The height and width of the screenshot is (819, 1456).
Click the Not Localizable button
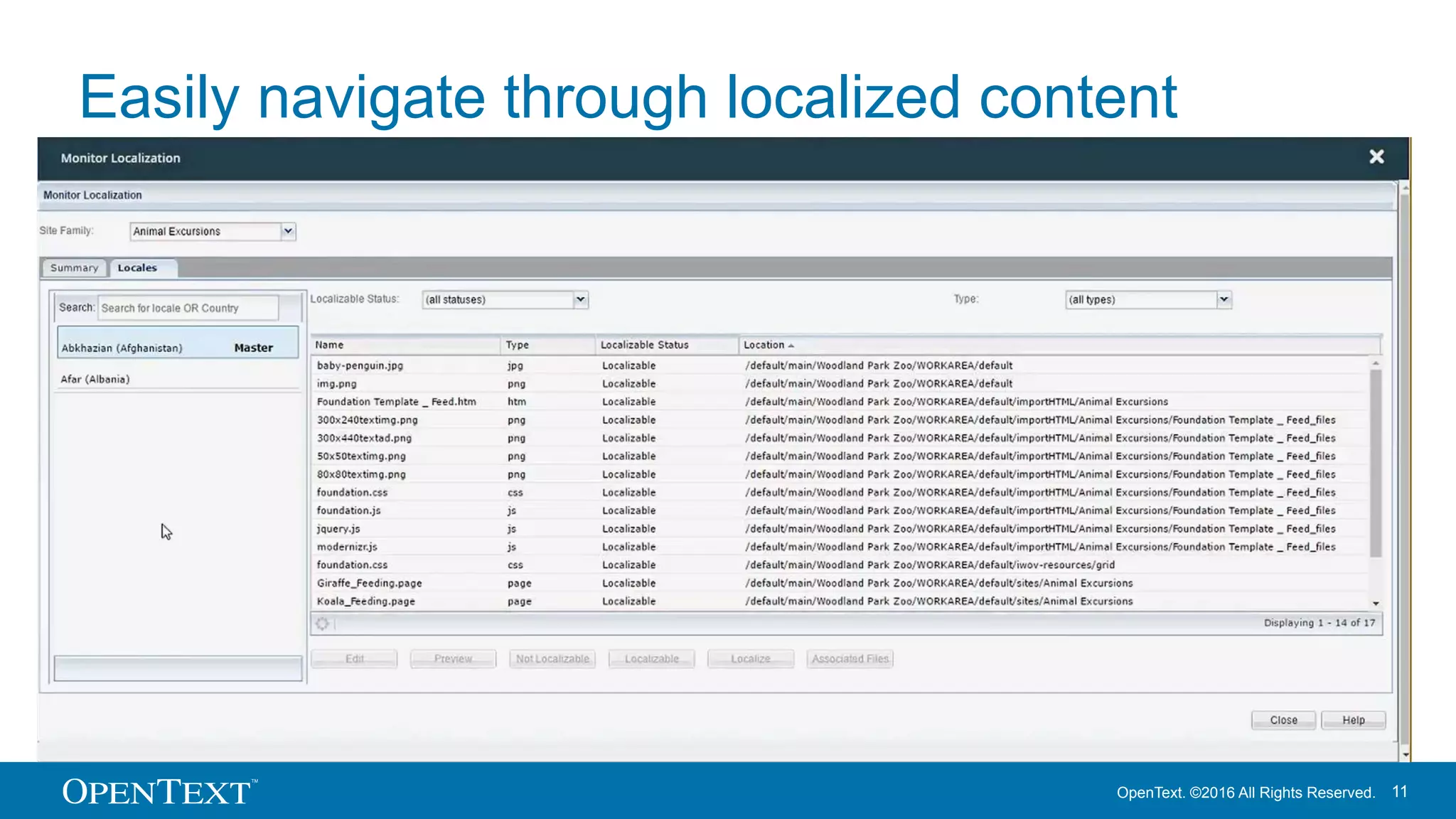click(x=552, y=659)
